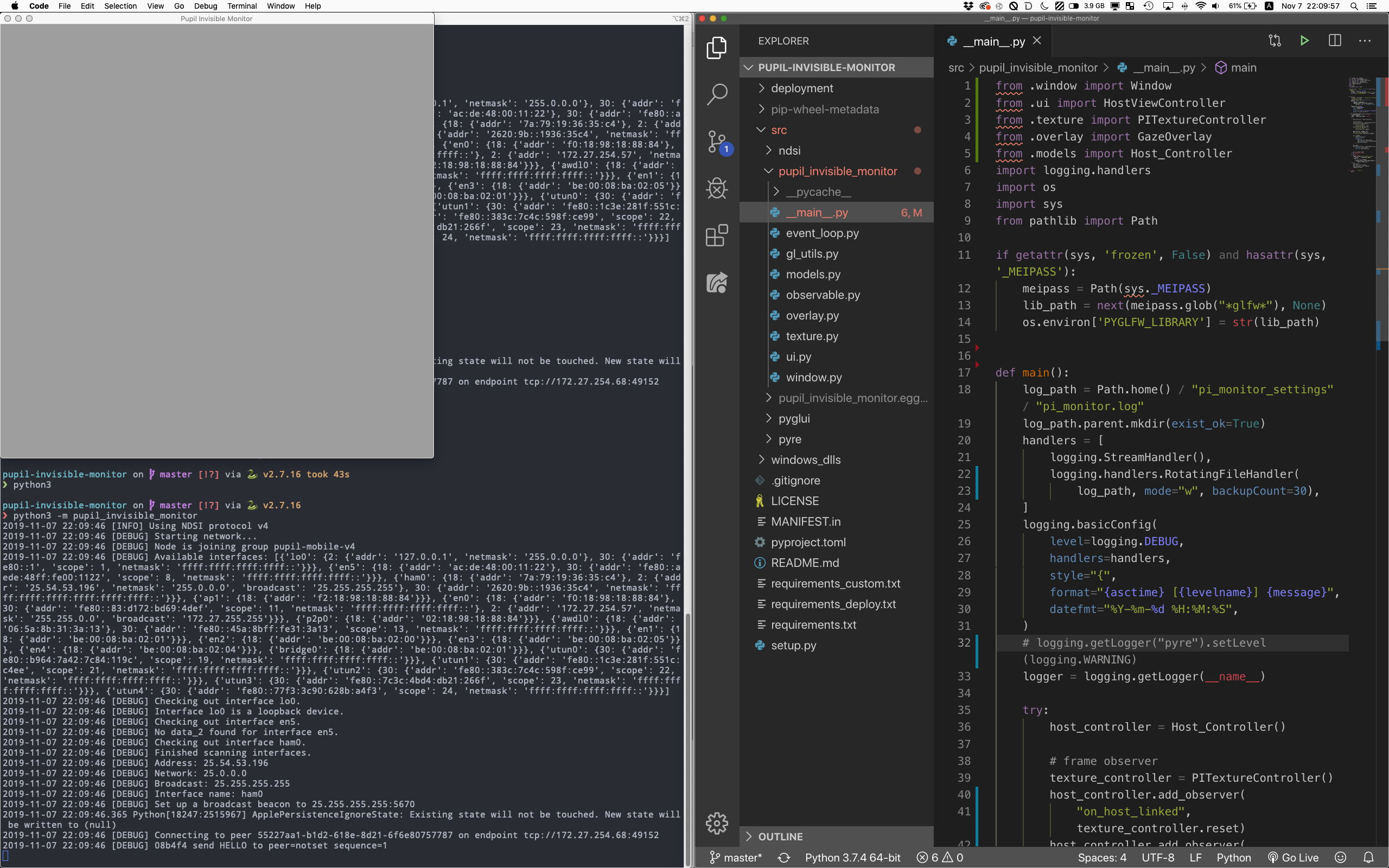The image size is (1389, 868).
Task: Open notifications bell in status bar
Action: coord(1368,858)
